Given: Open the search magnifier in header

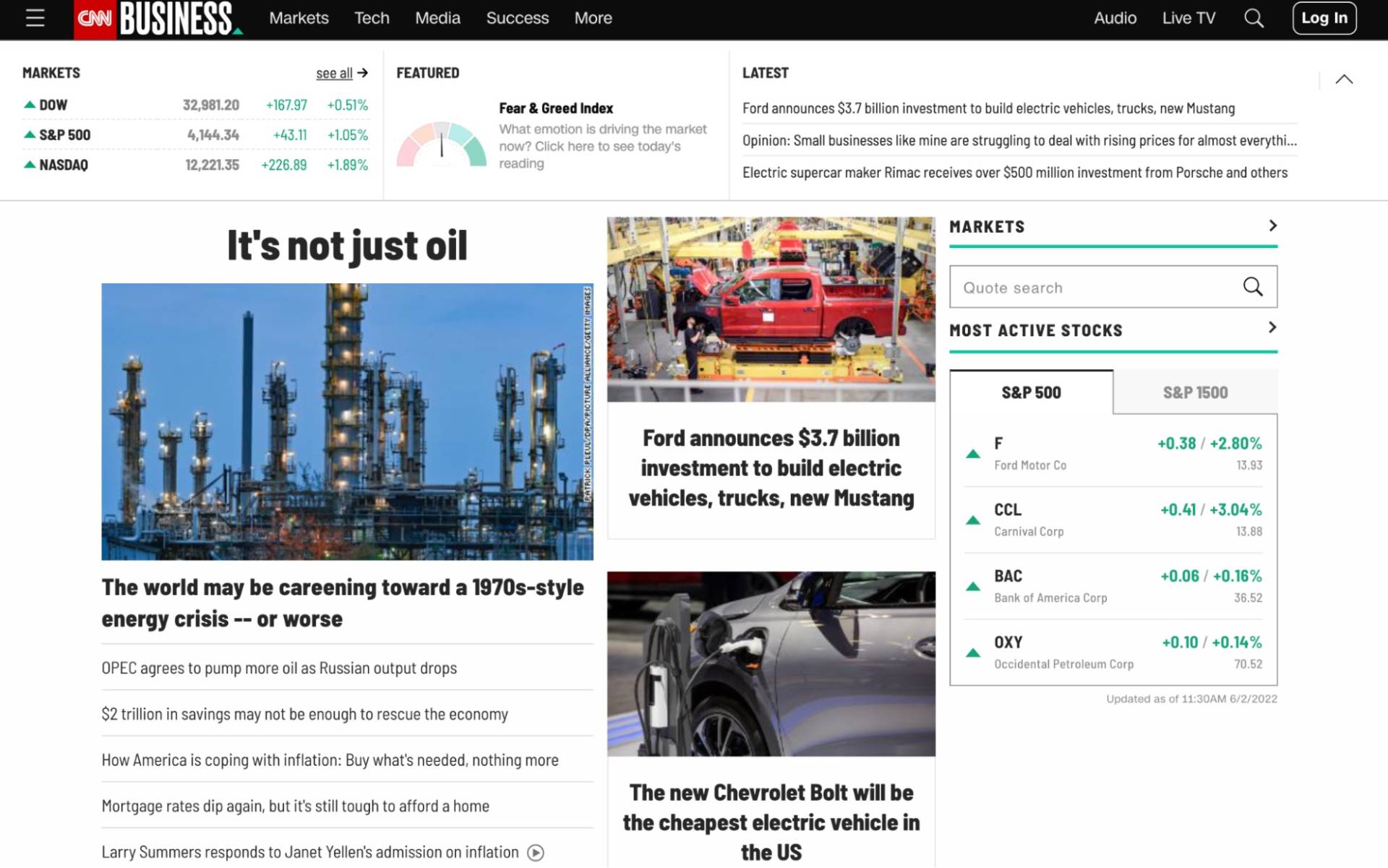Looking at the screenshot, I should pyautogui.click(x=1254, y=18).
